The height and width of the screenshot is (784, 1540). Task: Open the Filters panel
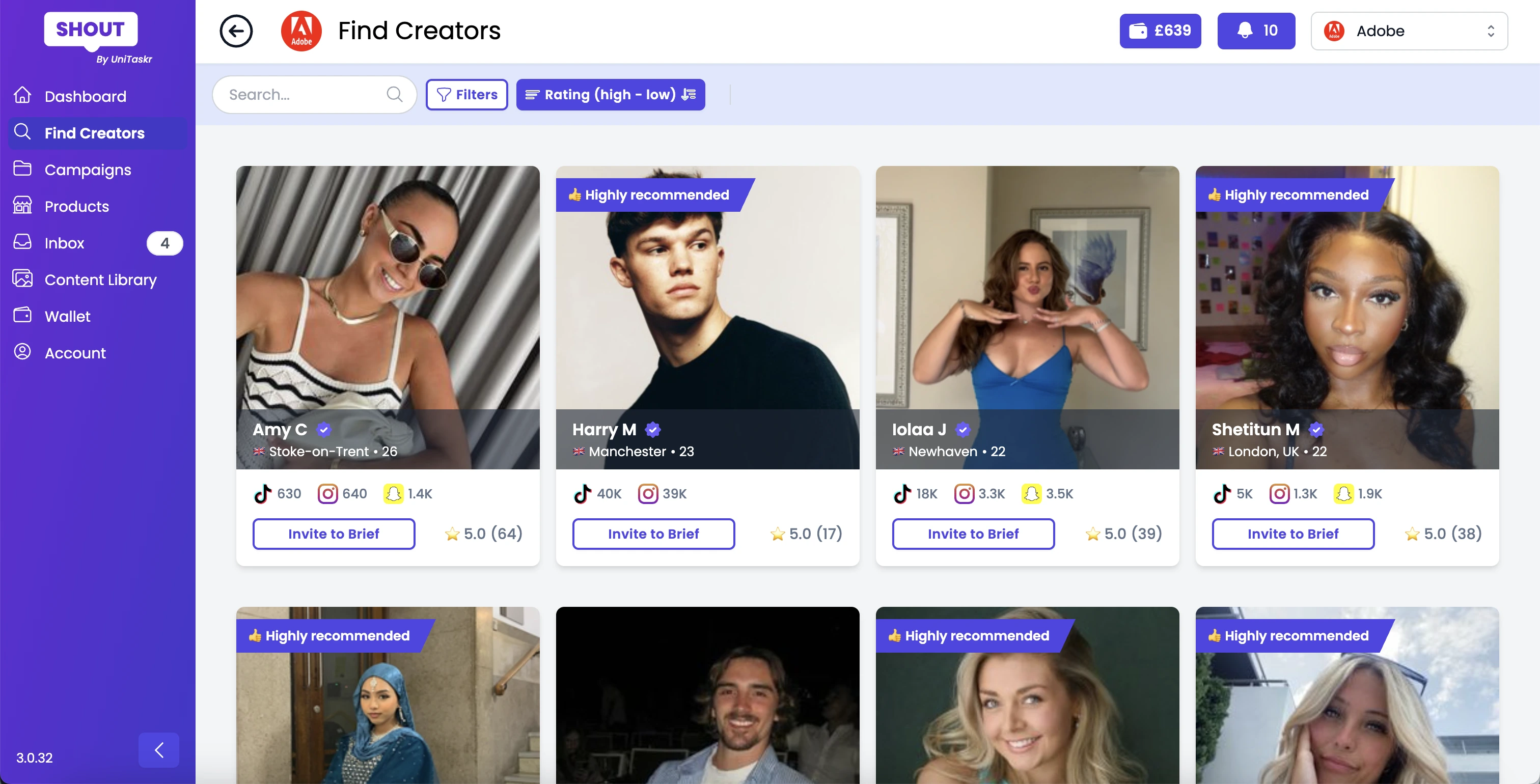pyautogui.click(x=466, y=94)
